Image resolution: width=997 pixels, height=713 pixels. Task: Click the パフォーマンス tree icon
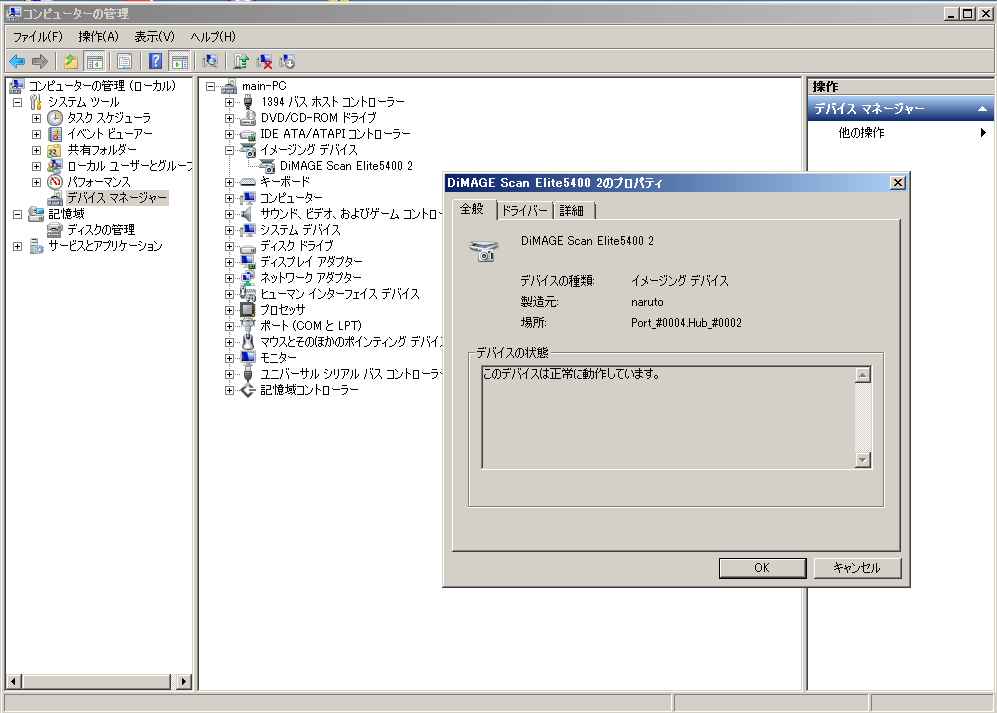tap(55, 182)
